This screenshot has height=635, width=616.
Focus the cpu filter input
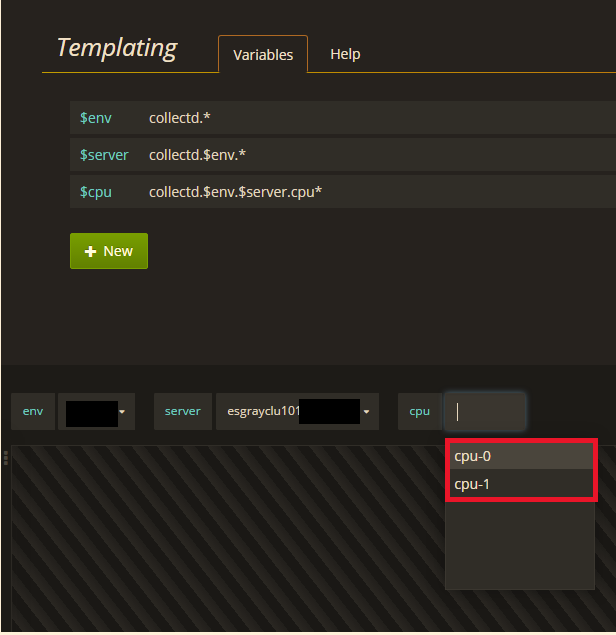[485, 411]
